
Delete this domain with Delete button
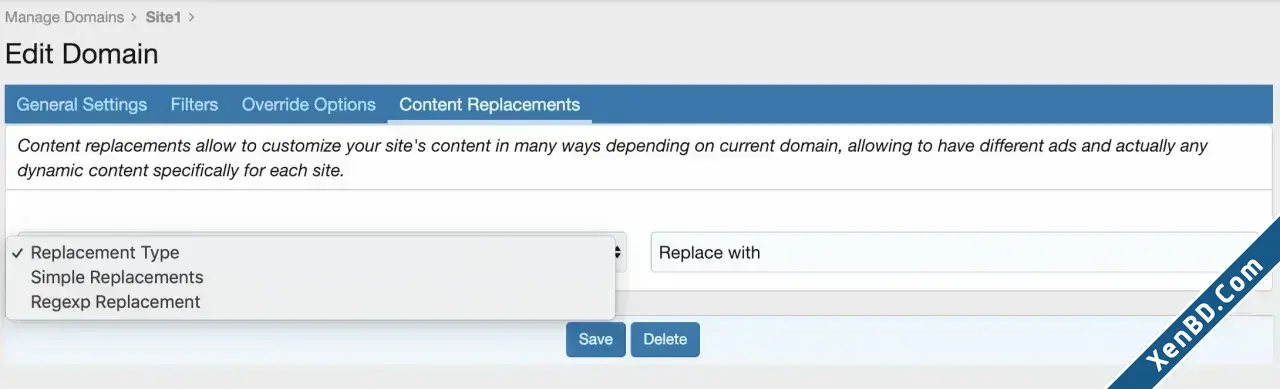click(665, 339)
